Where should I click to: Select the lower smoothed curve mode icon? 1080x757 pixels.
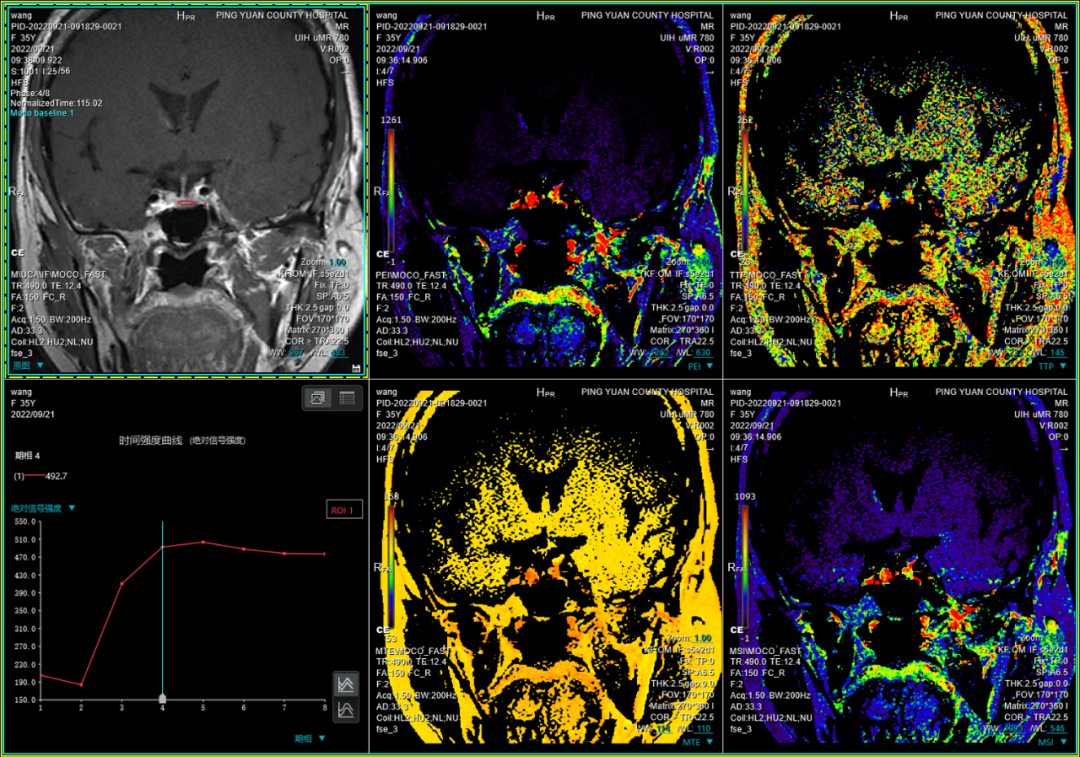pos(346,709)
